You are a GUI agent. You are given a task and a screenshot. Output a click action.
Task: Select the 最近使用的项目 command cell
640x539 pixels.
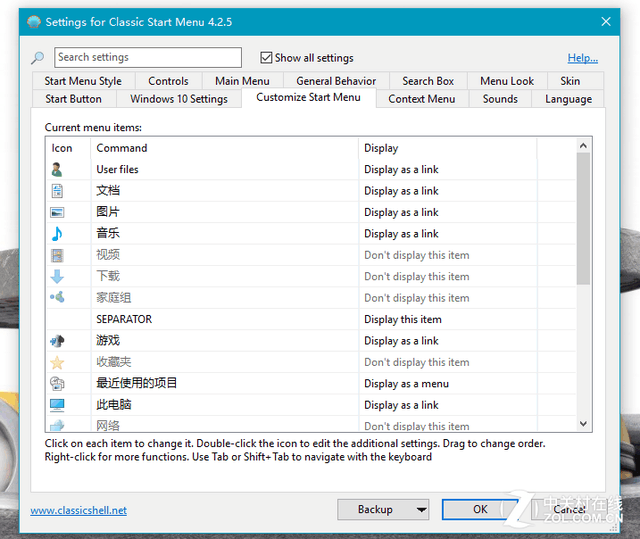[x=224, y=383]
